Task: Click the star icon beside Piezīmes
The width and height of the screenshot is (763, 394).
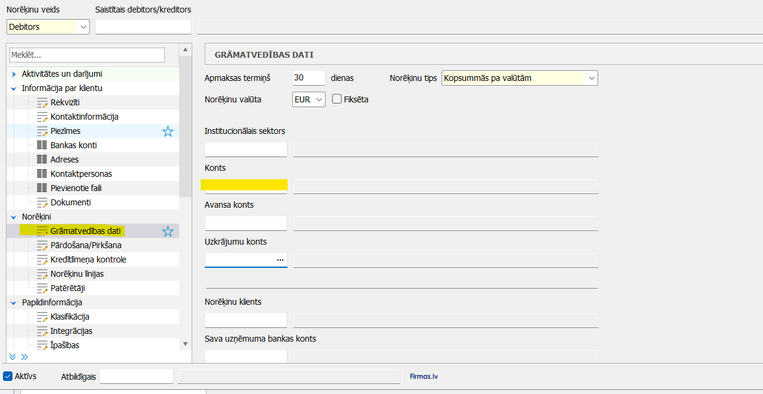Action: pos(168,131)
